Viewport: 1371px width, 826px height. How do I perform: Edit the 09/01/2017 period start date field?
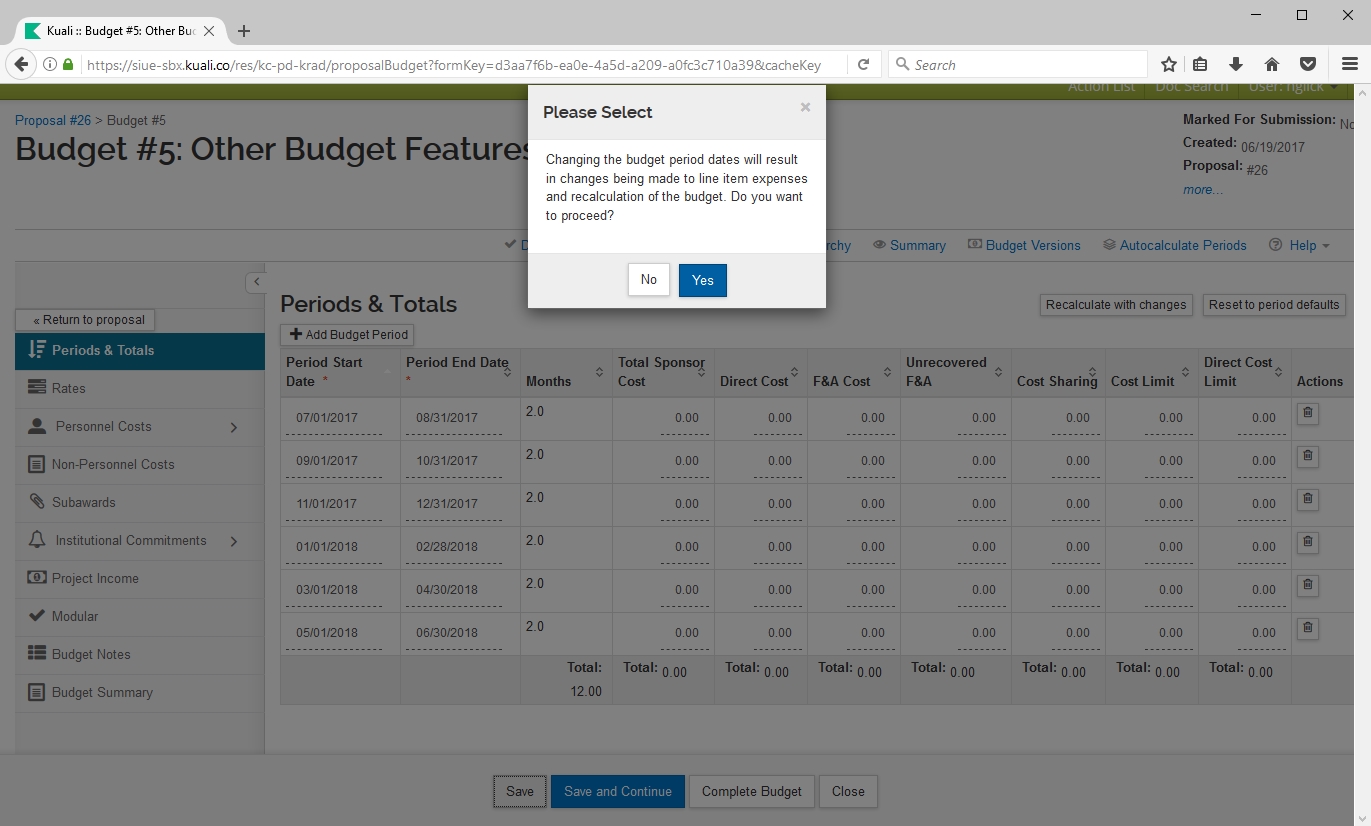click(x=333, y=461)
